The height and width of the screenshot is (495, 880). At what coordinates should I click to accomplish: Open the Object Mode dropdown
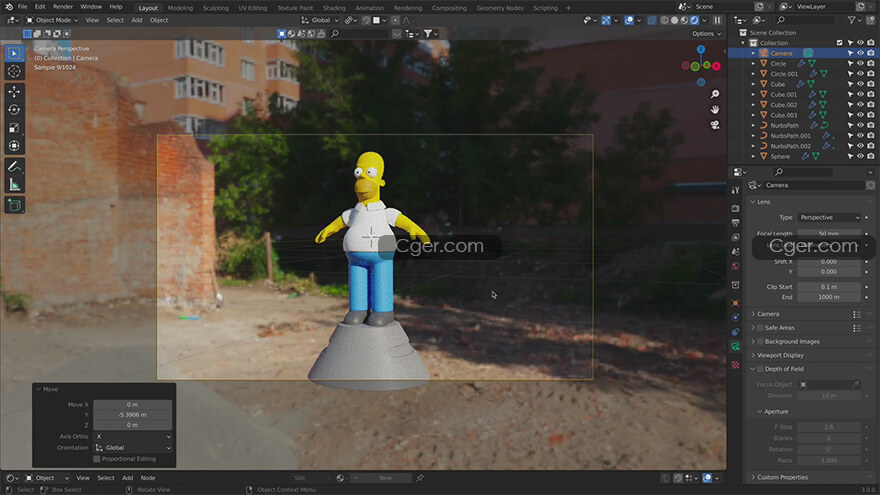[52, 20]
